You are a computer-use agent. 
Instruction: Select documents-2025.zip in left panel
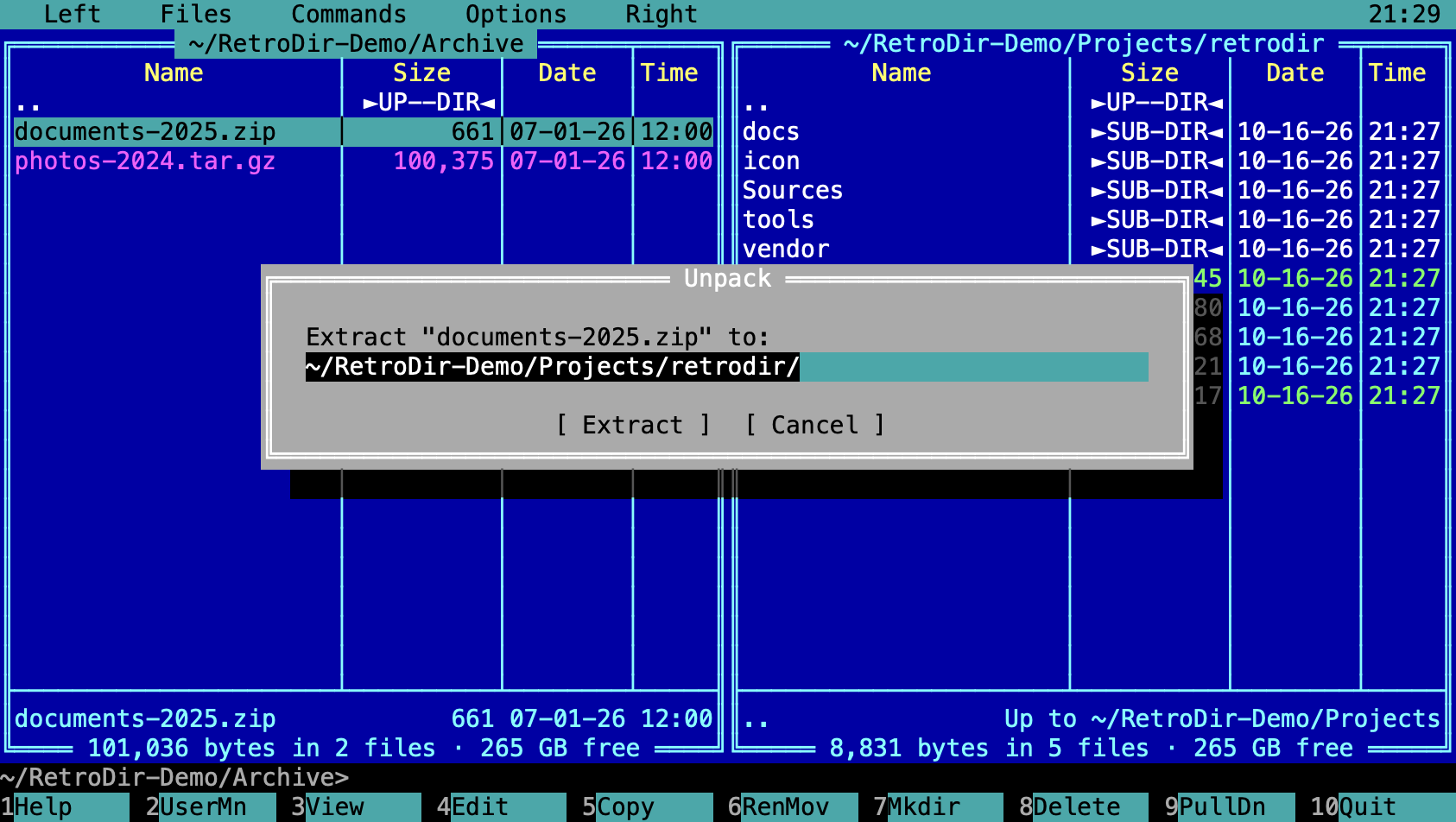coord(364,131)
